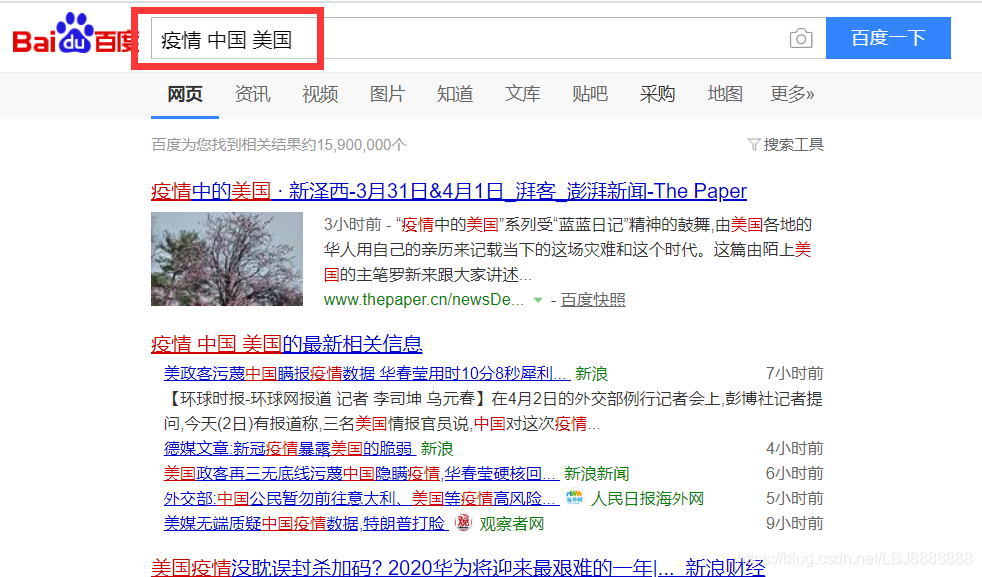Click the 观察者网 source label

pos(512,524)
